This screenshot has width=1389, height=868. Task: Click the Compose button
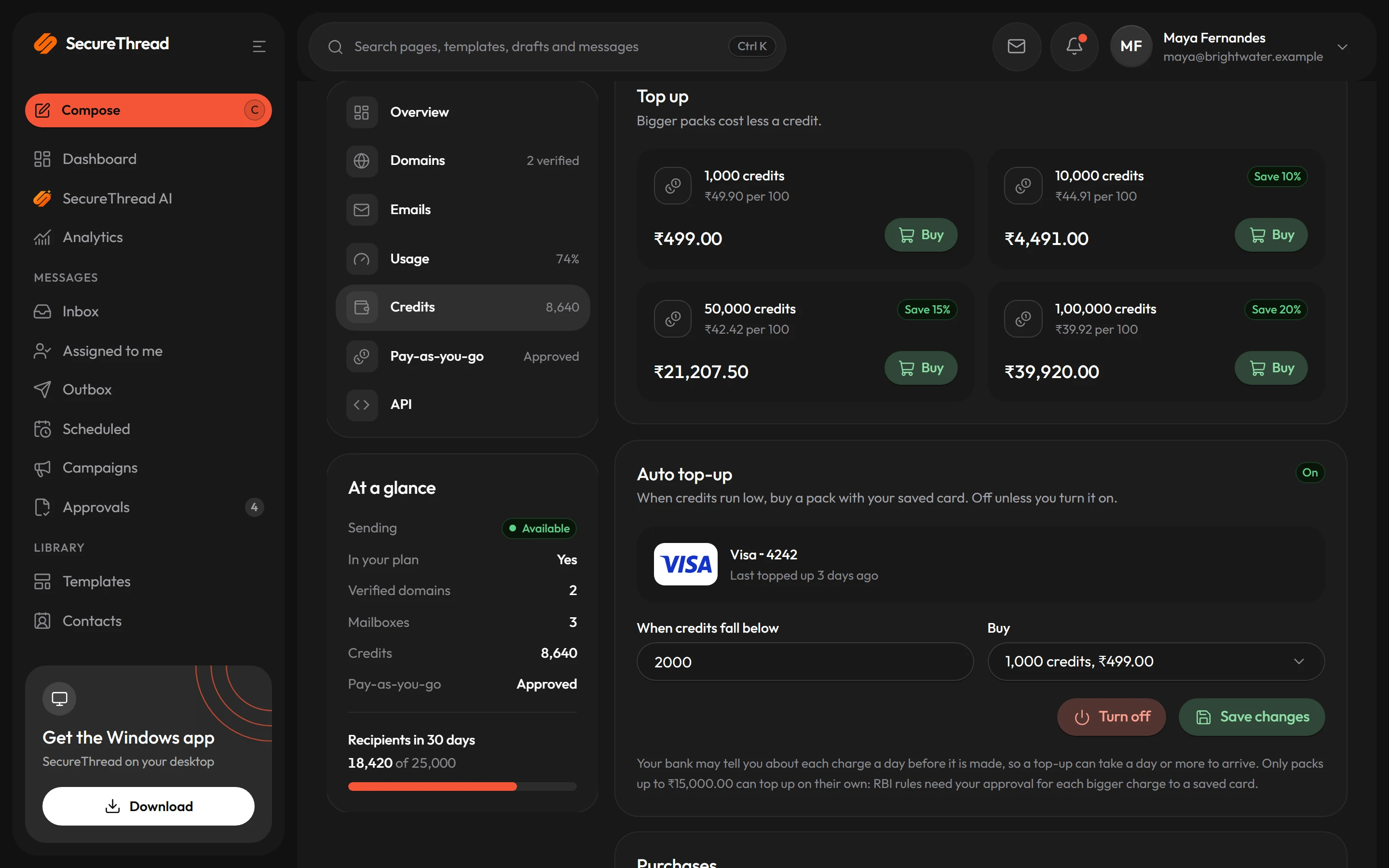pos(148,110)
